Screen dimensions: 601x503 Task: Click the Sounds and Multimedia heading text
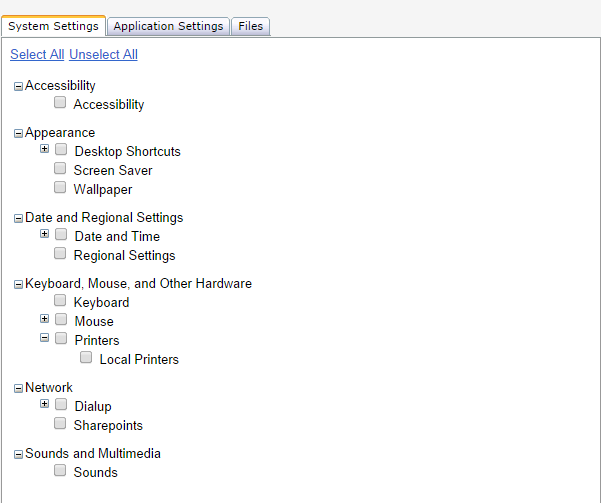click(x=93, y=454)
